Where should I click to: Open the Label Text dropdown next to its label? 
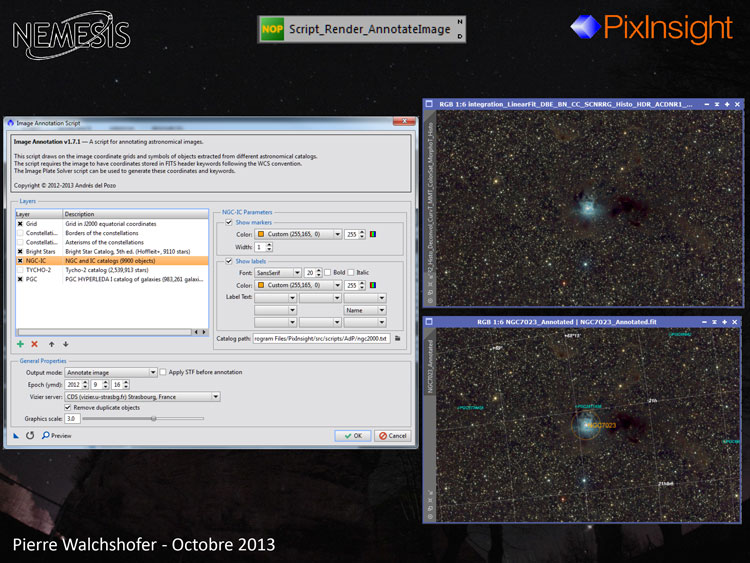pos(276,298)
